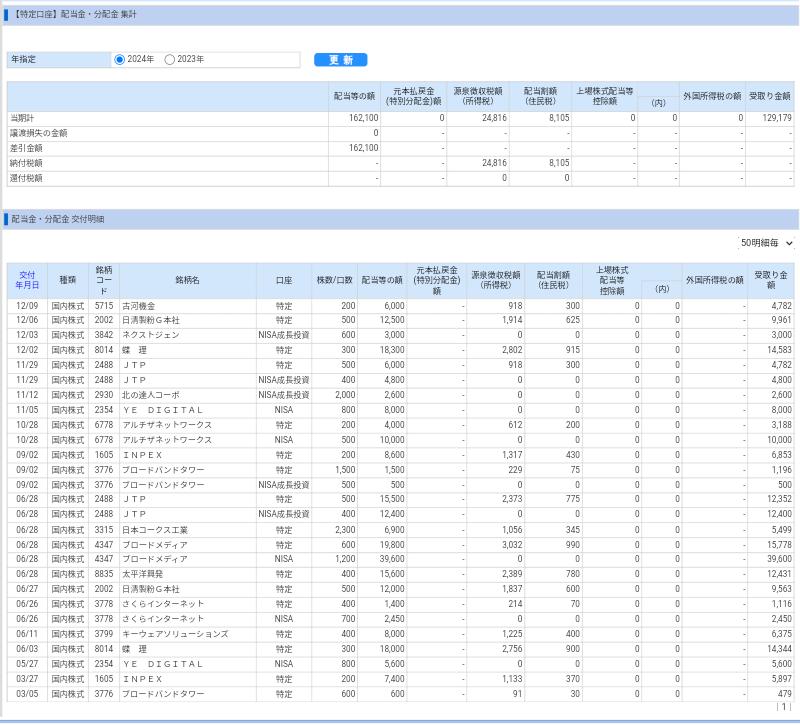Click page number 1 below the table
The image size is (800, 725).
[x=784, y=707]
